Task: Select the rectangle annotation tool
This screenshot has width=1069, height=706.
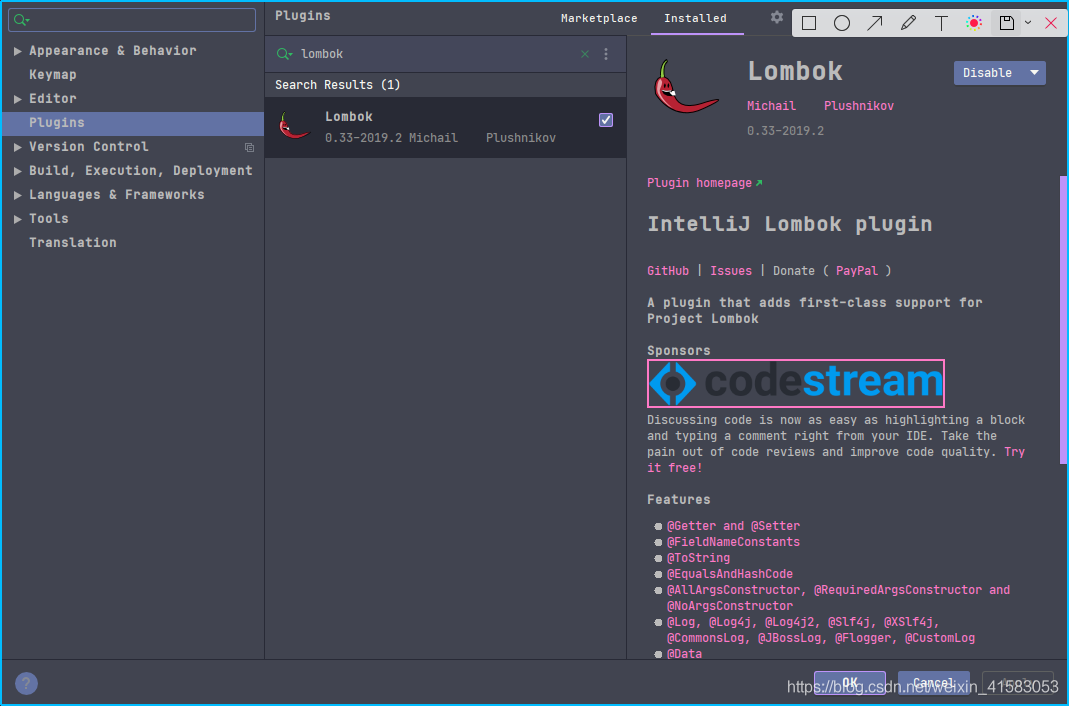Action: coord(809,23)
